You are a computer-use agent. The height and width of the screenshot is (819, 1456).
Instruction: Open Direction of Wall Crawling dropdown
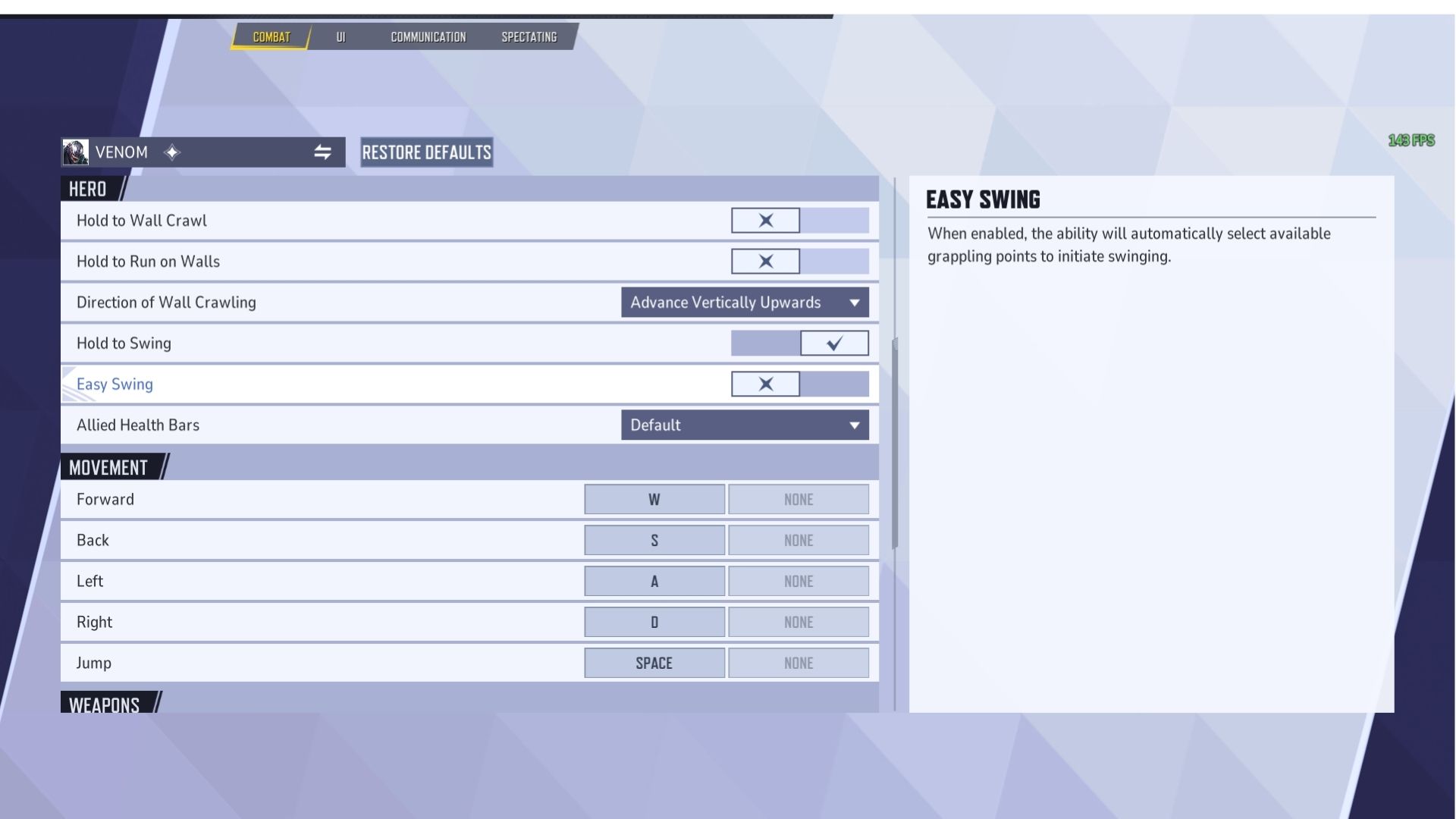(744, 303)
